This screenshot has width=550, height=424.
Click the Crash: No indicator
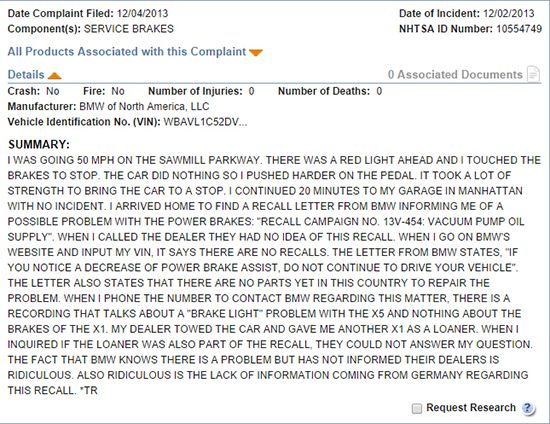pos(33,91)
